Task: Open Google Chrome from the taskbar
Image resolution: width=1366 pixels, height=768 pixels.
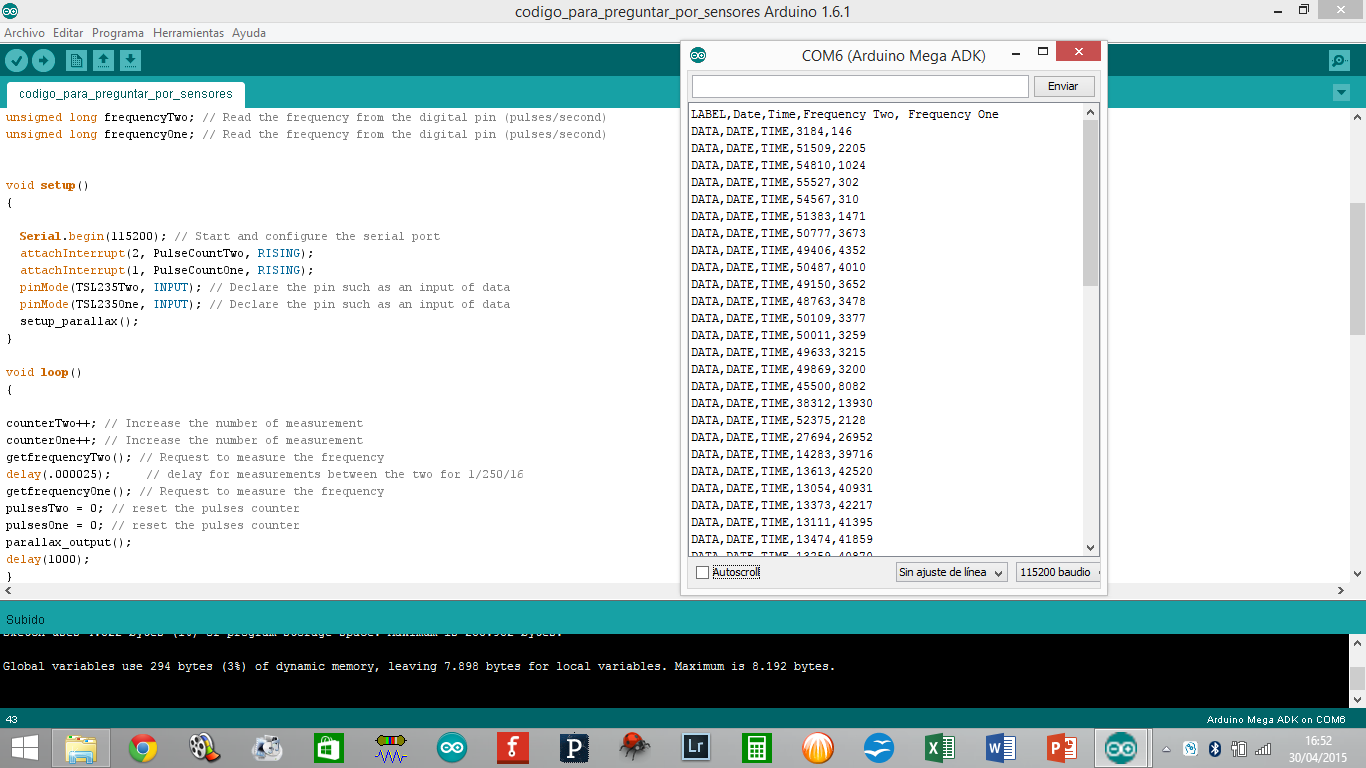Action: click(x=143, y=747)
